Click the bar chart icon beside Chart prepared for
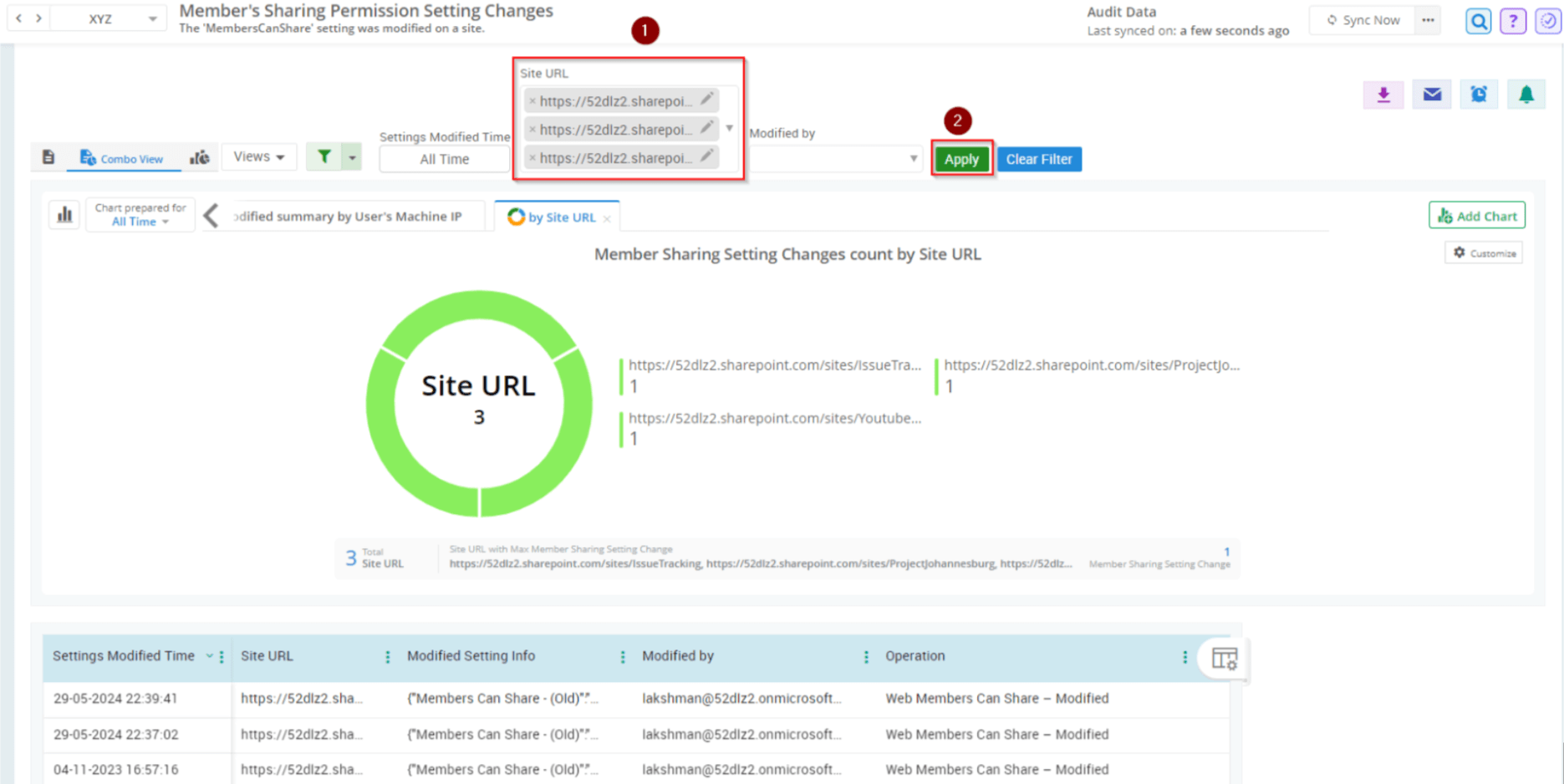This screenshot has width=1564, height=784. click(64, 215)
